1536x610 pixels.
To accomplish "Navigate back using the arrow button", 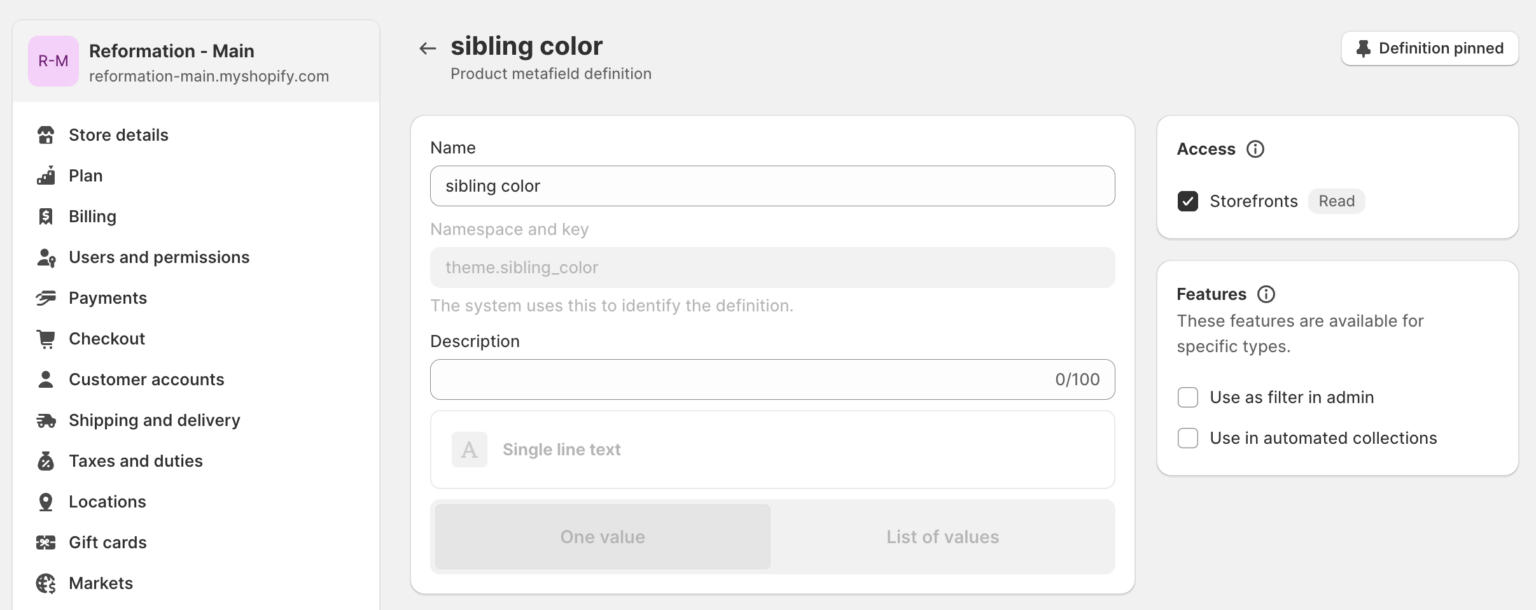I will point(427,47).
